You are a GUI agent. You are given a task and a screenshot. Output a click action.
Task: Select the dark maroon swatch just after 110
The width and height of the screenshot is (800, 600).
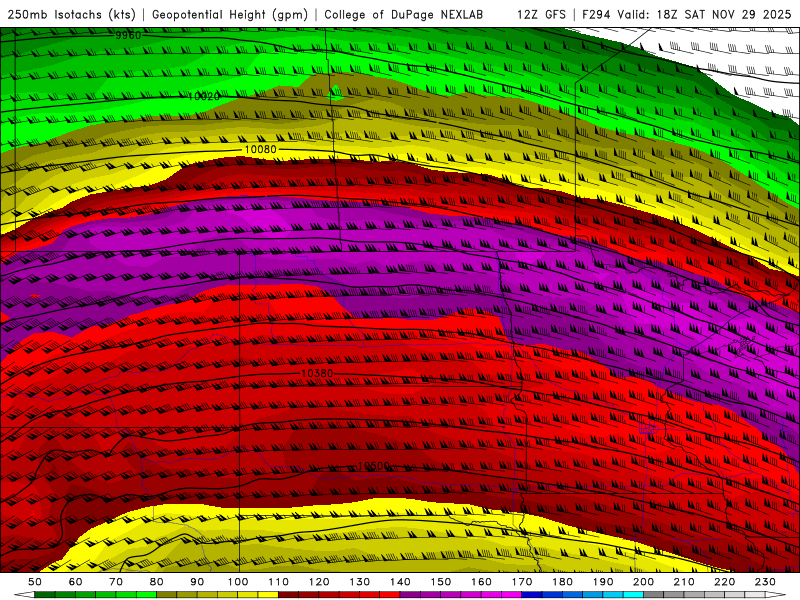click(x=288, y=594)
